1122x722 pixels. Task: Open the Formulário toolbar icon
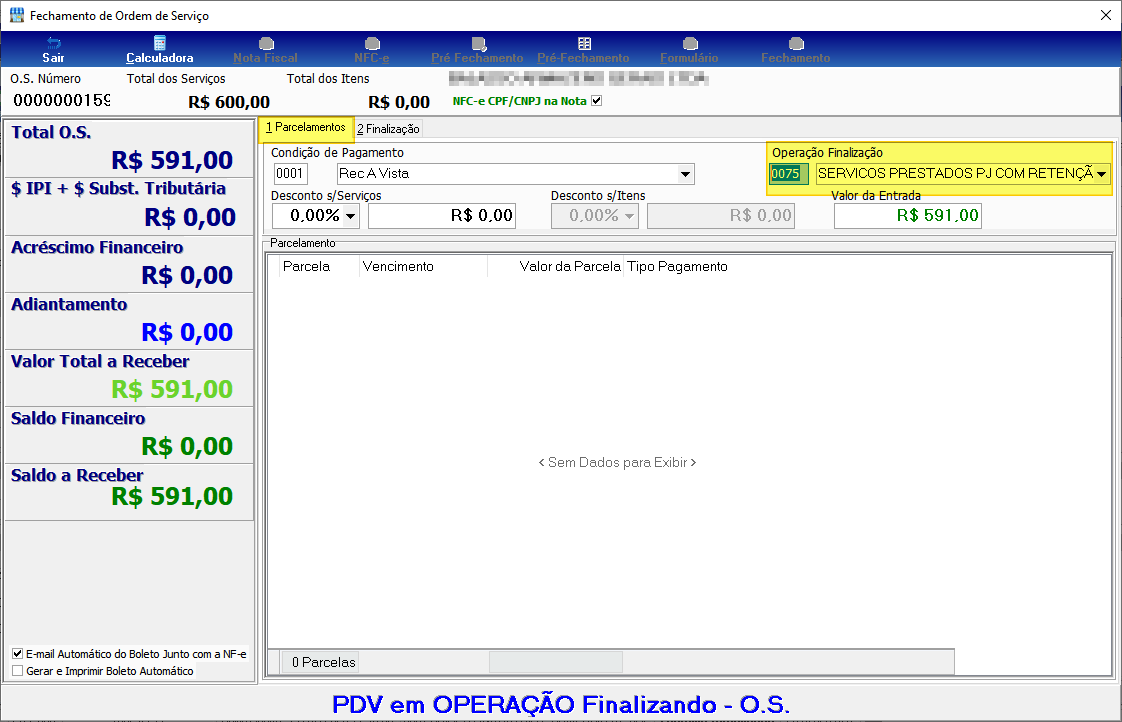tap(690, 44)
